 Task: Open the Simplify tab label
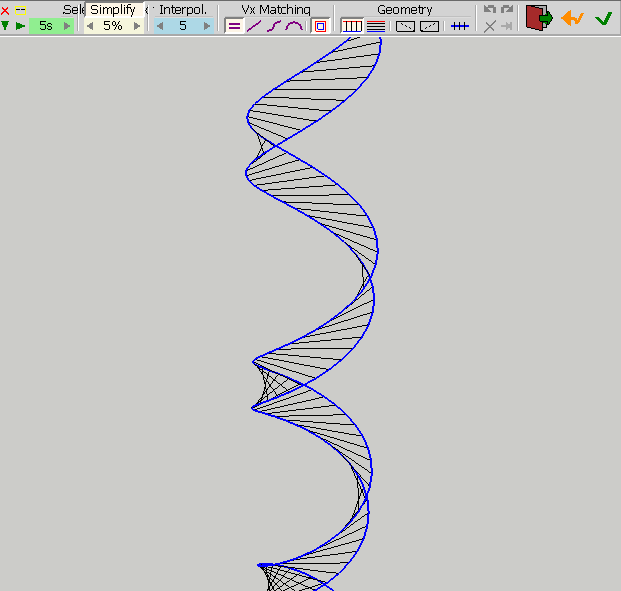coord(112,9)
